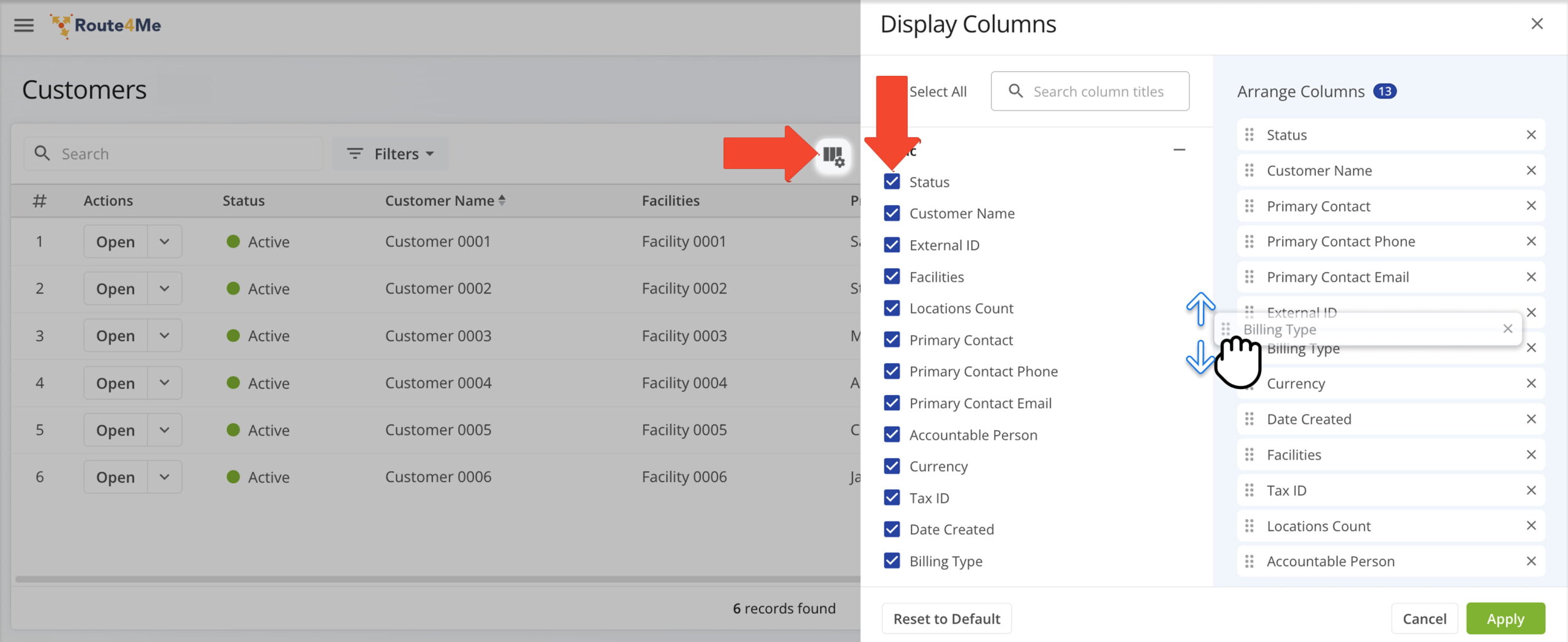
Task: Uncheck the External ID checkbox
Action: [892, 245]
